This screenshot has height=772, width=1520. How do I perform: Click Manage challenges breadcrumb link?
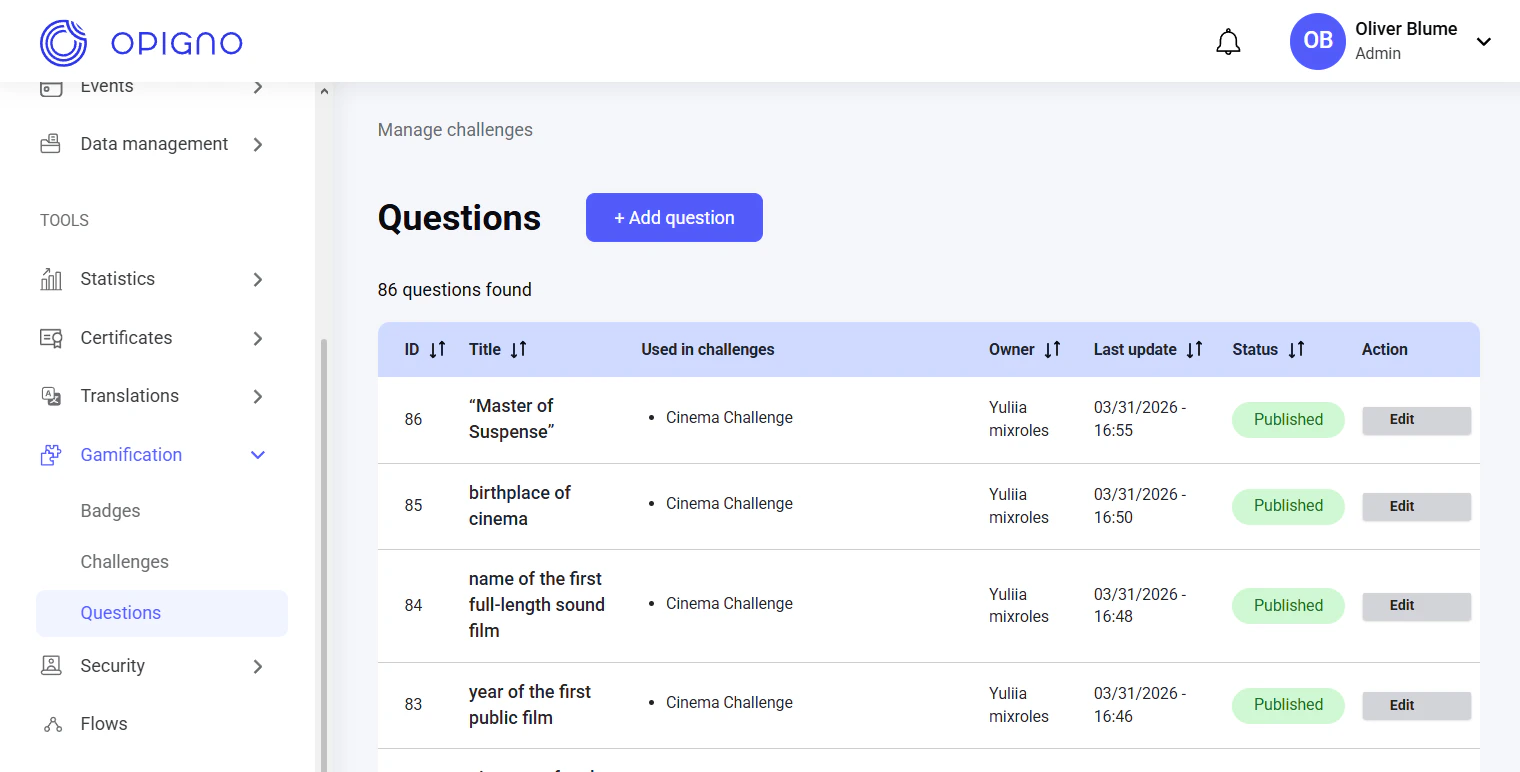point(455,130)
